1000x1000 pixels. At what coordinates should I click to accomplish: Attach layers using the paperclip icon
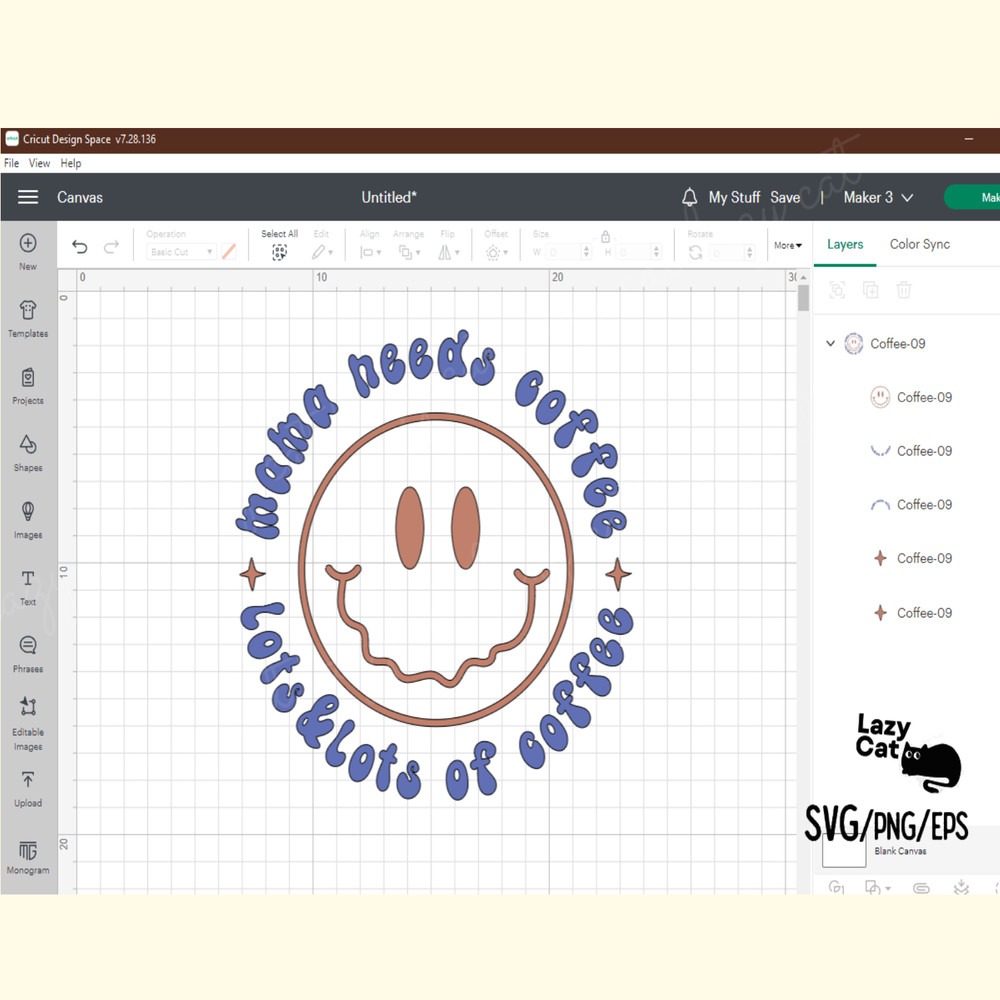coord(921,888)
